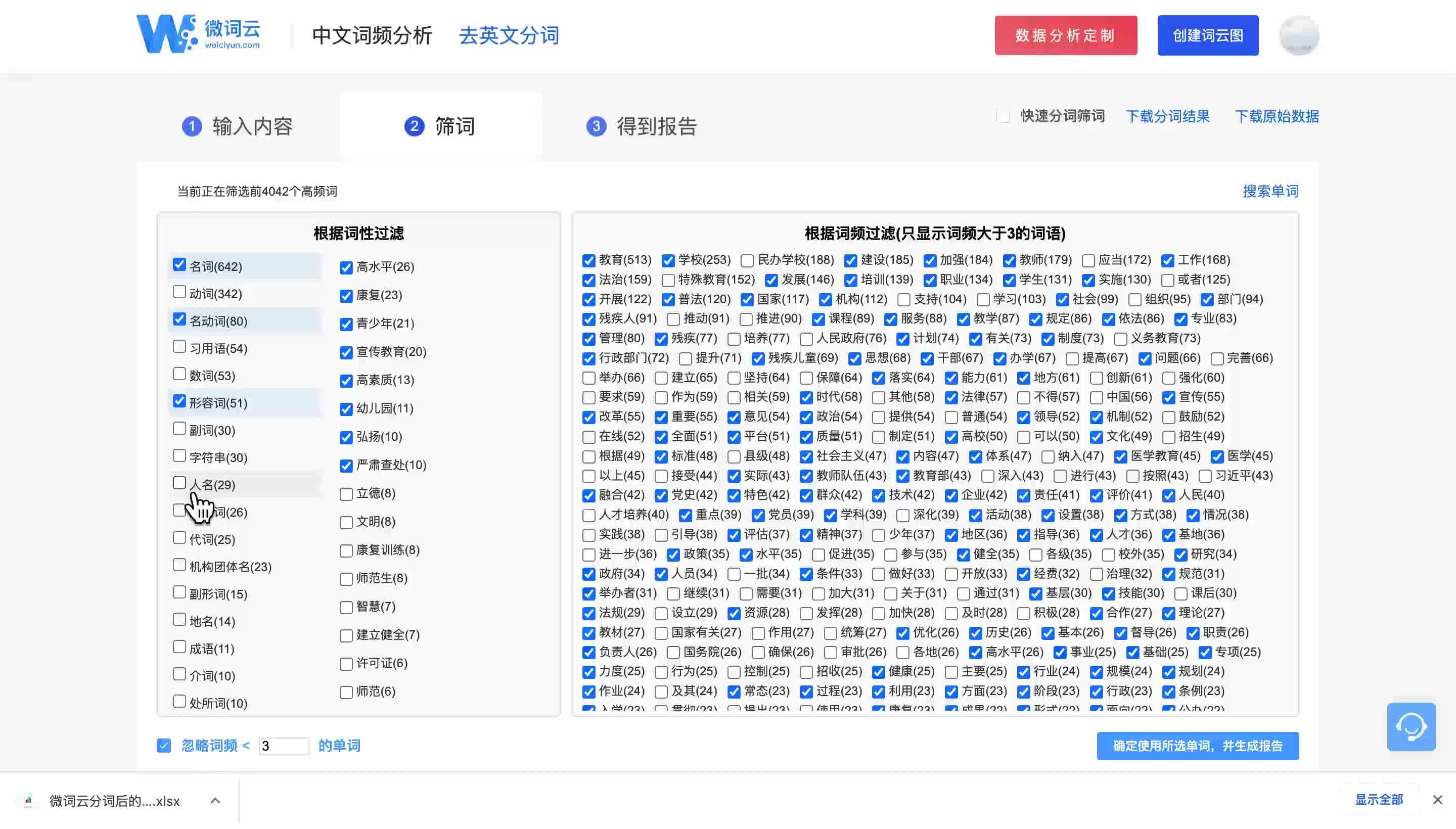Expand the downloaded xlsx file options chevron
Viewport: 1456px width, 829px height.
(x=215, y=801)
